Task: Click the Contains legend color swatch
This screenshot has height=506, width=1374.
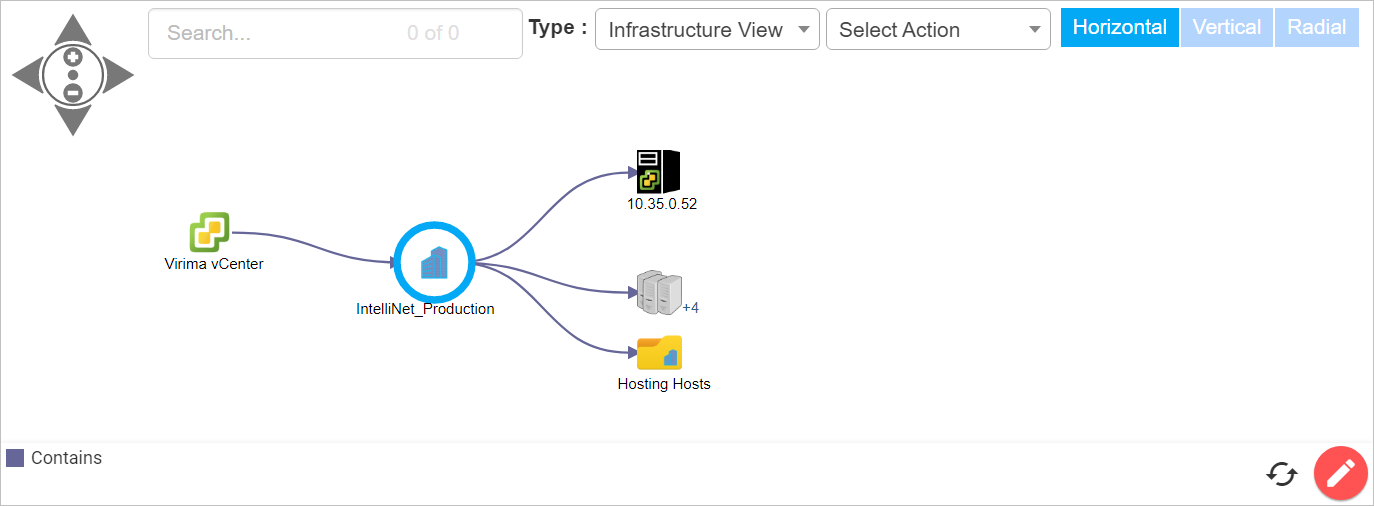Action: (15, 458)
